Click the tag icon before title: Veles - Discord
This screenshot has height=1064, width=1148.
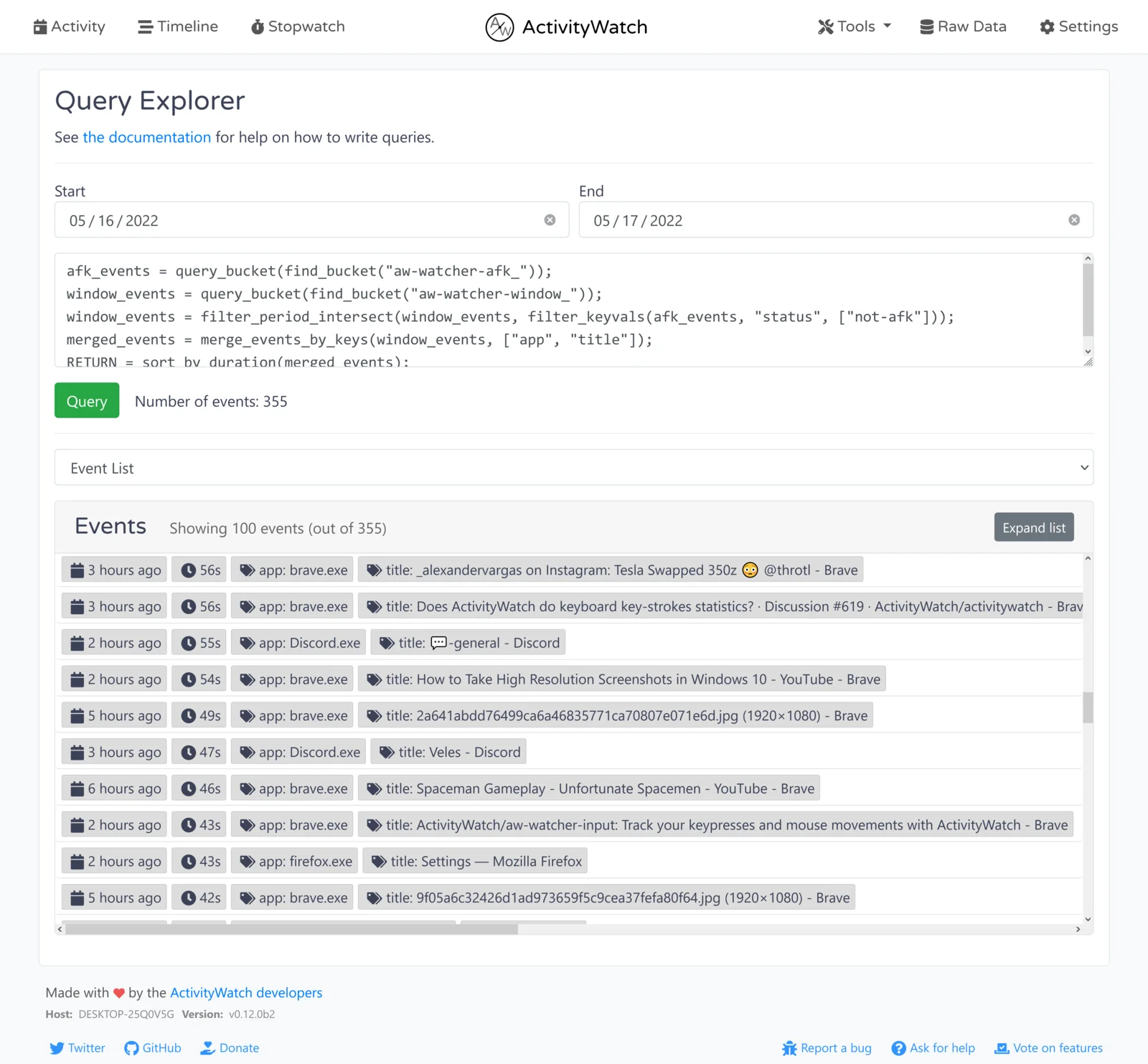coord(387,752)
